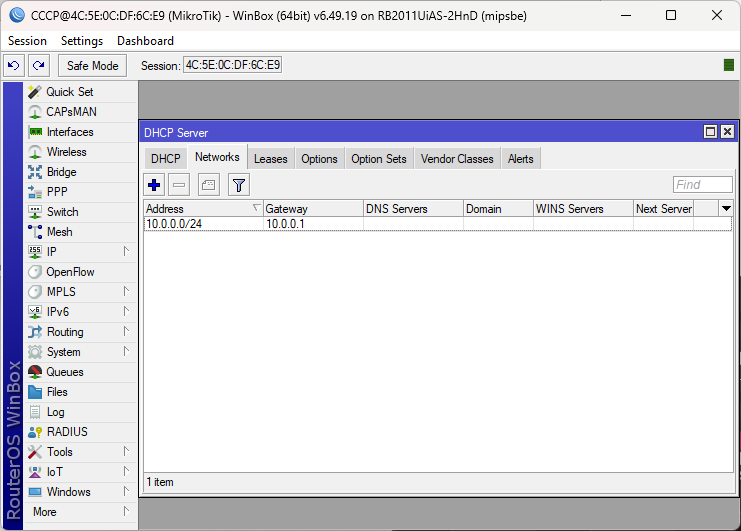This screenshot has width=741, height=531.
Task: Open the CAPsMAN menu
Action: click(x=80, y=112)
